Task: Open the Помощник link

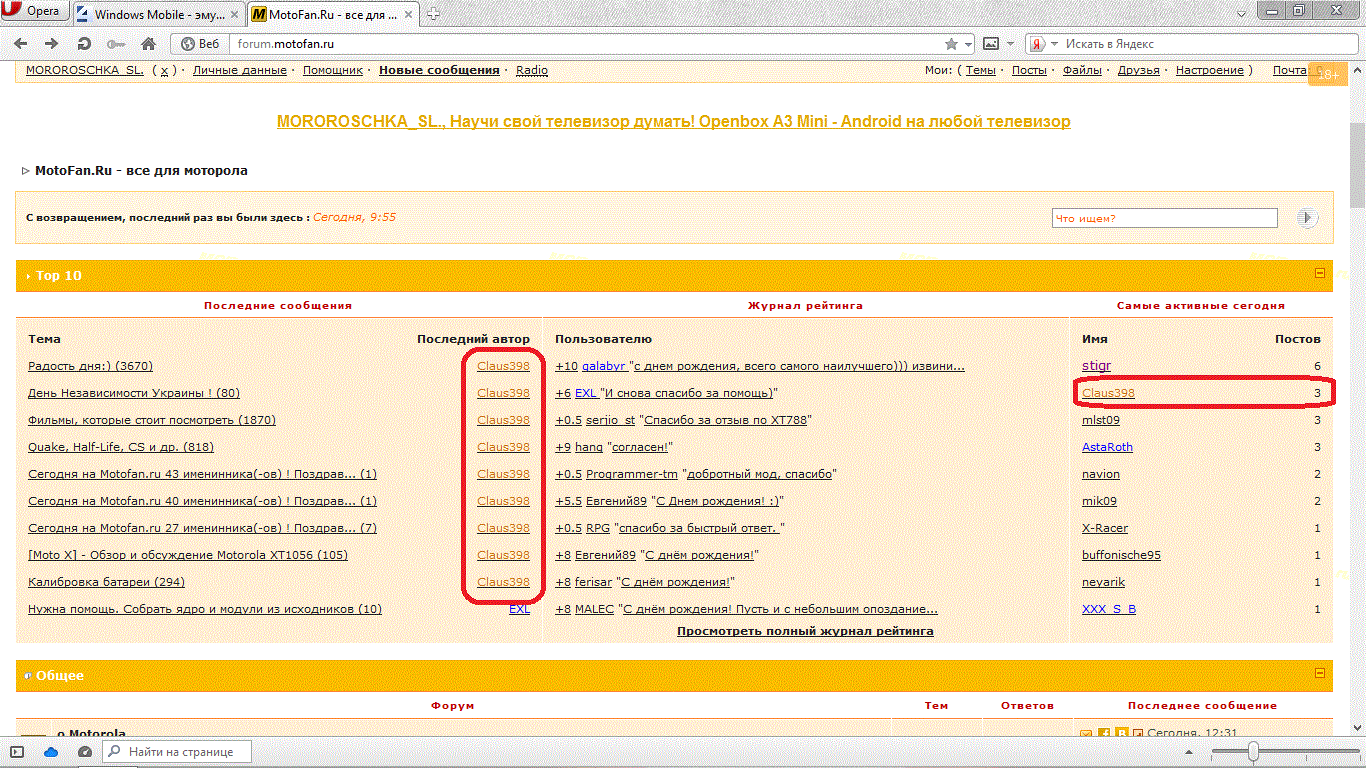Action: (x=333, y=70)
